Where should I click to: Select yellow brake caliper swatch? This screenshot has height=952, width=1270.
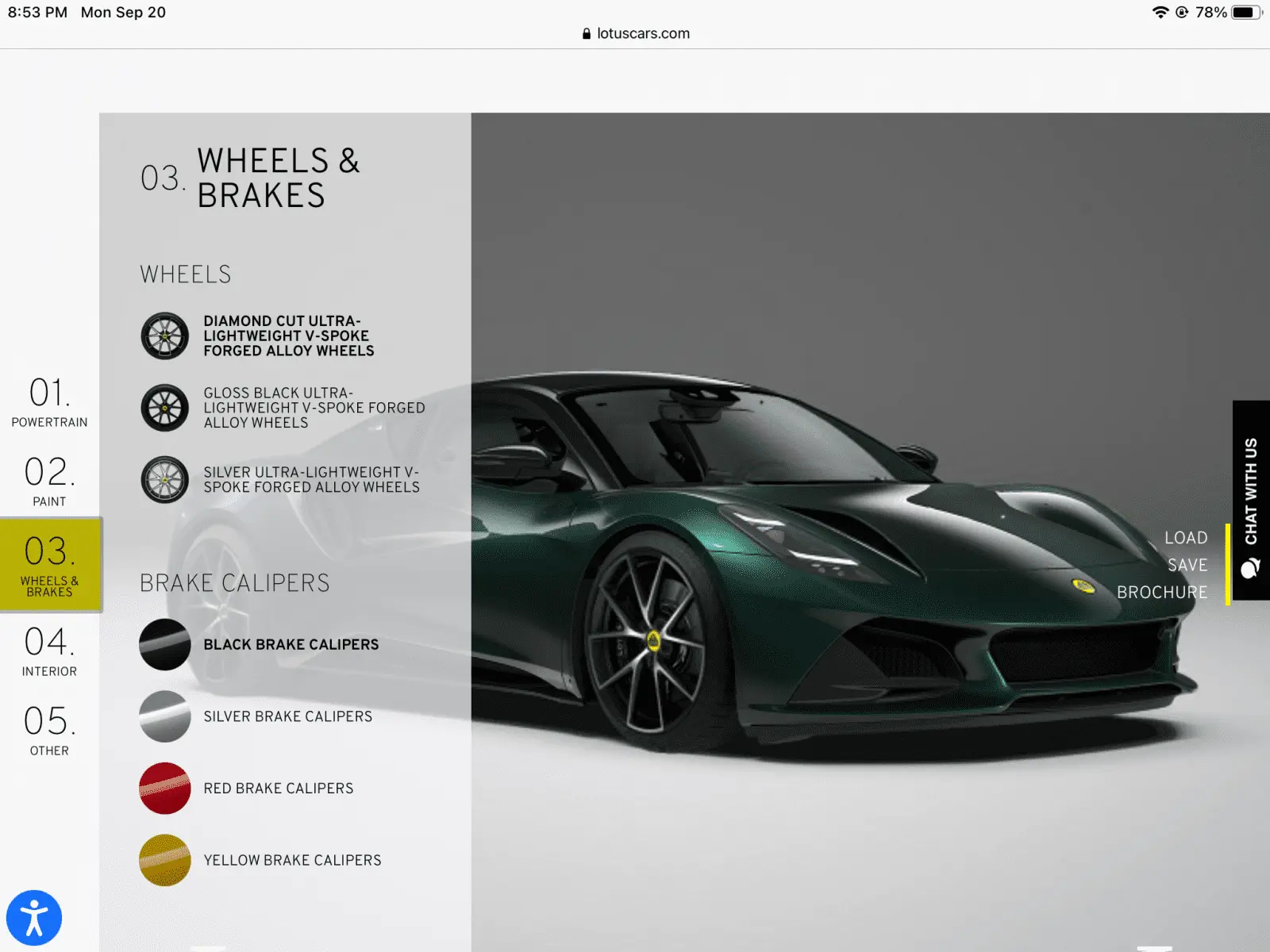click(164, 860)
